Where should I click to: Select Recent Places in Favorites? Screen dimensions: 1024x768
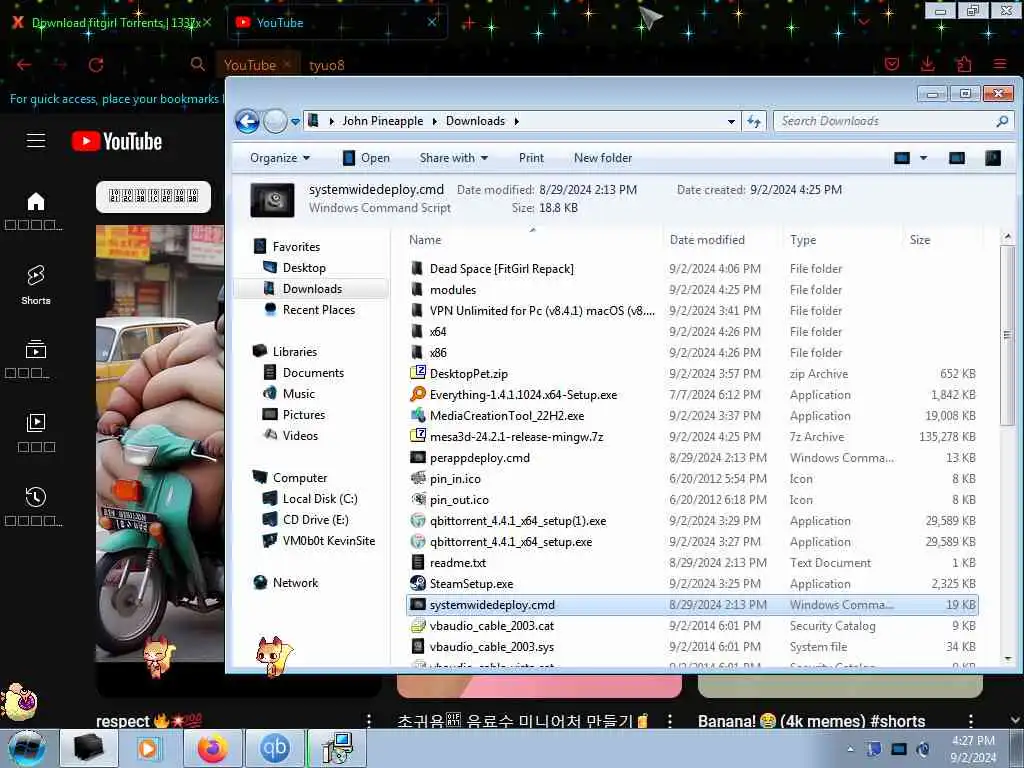(x=319, y=310)
